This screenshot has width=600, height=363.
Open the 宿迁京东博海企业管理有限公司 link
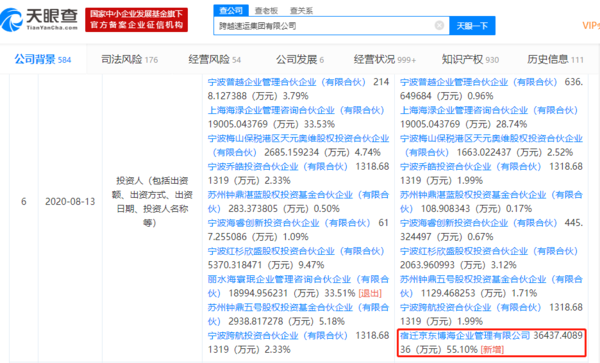465,336
